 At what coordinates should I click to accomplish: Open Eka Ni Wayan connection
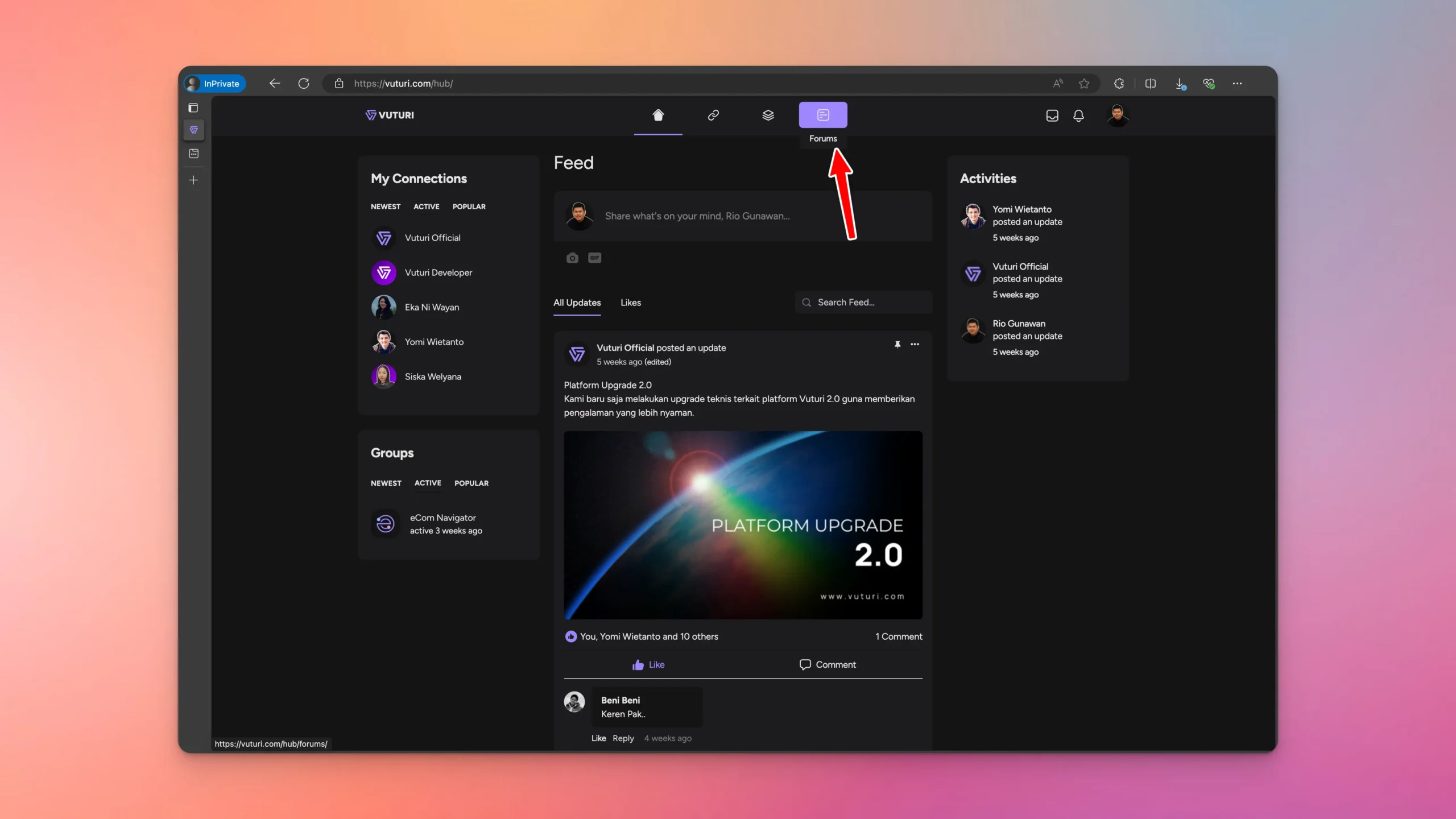tap(432, 307)
